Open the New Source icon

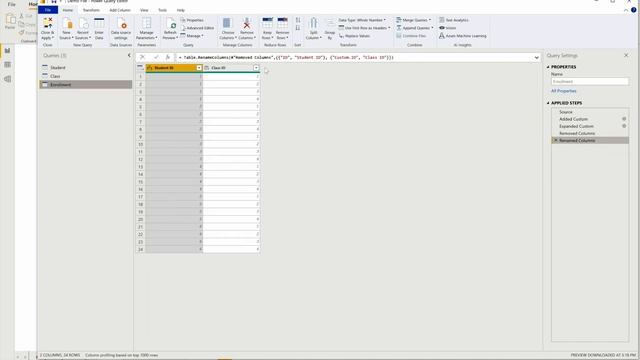[x=67, y=29]
